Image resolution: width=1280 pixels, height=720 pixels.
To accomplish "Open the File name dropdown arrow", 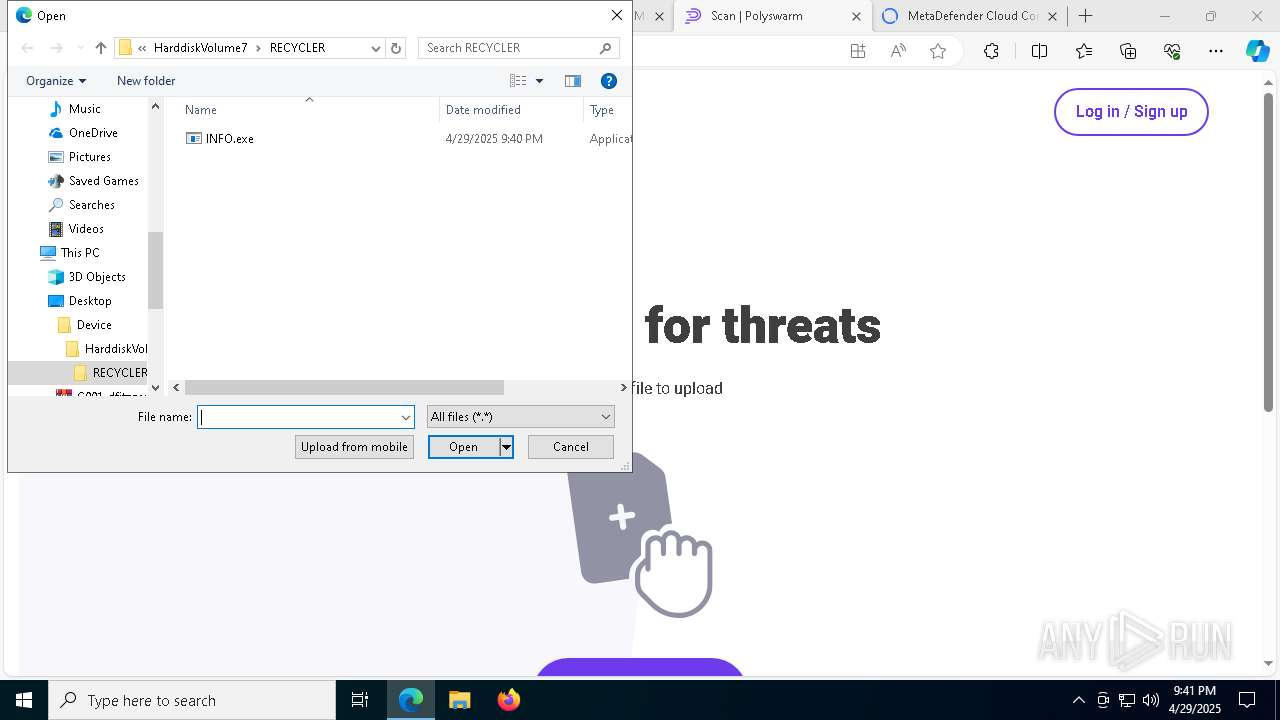I will coord(406,417).
